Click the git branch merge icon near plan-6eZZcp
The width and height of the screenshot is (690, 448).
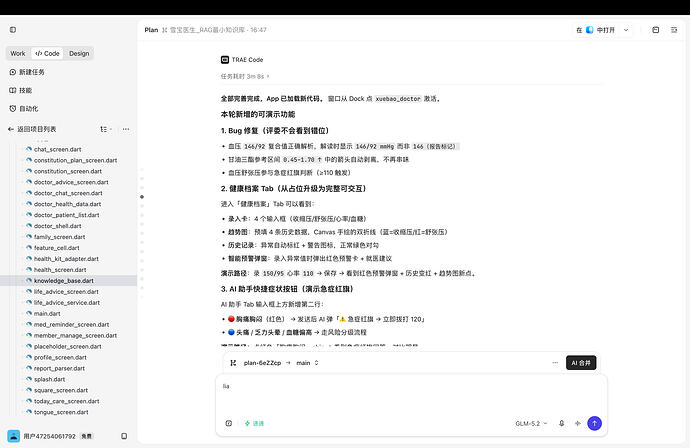[x=233, y=363]
